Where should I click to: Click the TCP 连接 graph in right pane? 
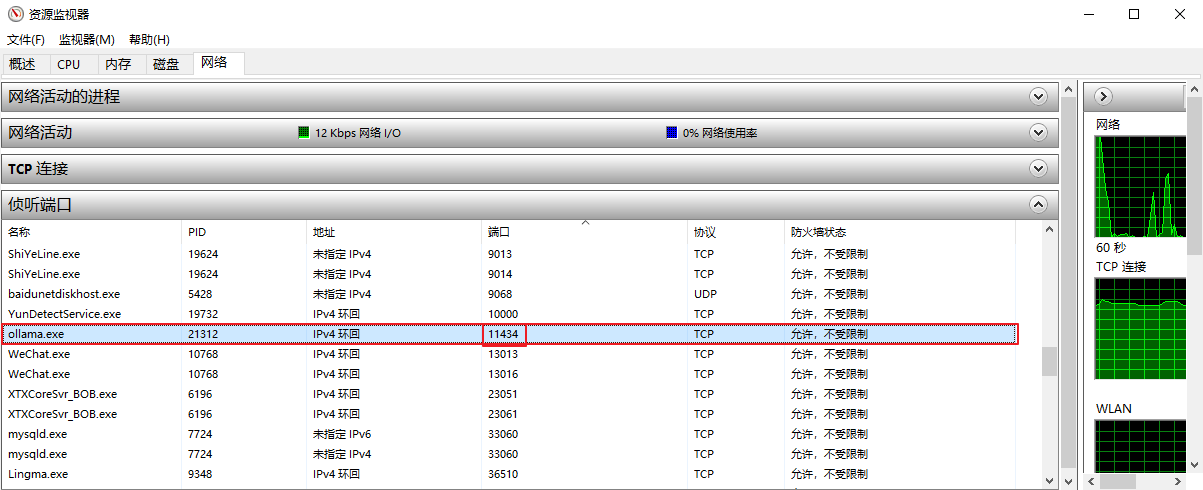(1140, 328)
